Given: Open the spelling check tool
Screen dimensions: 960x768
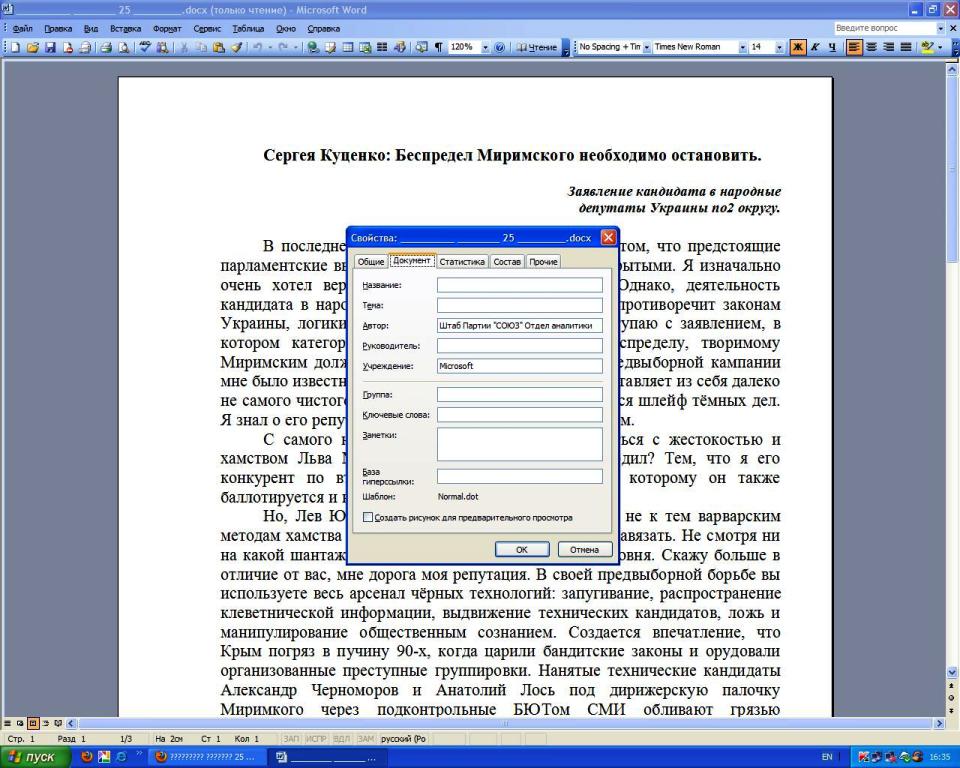Looking at the screenshot, I should coord(146,47).
